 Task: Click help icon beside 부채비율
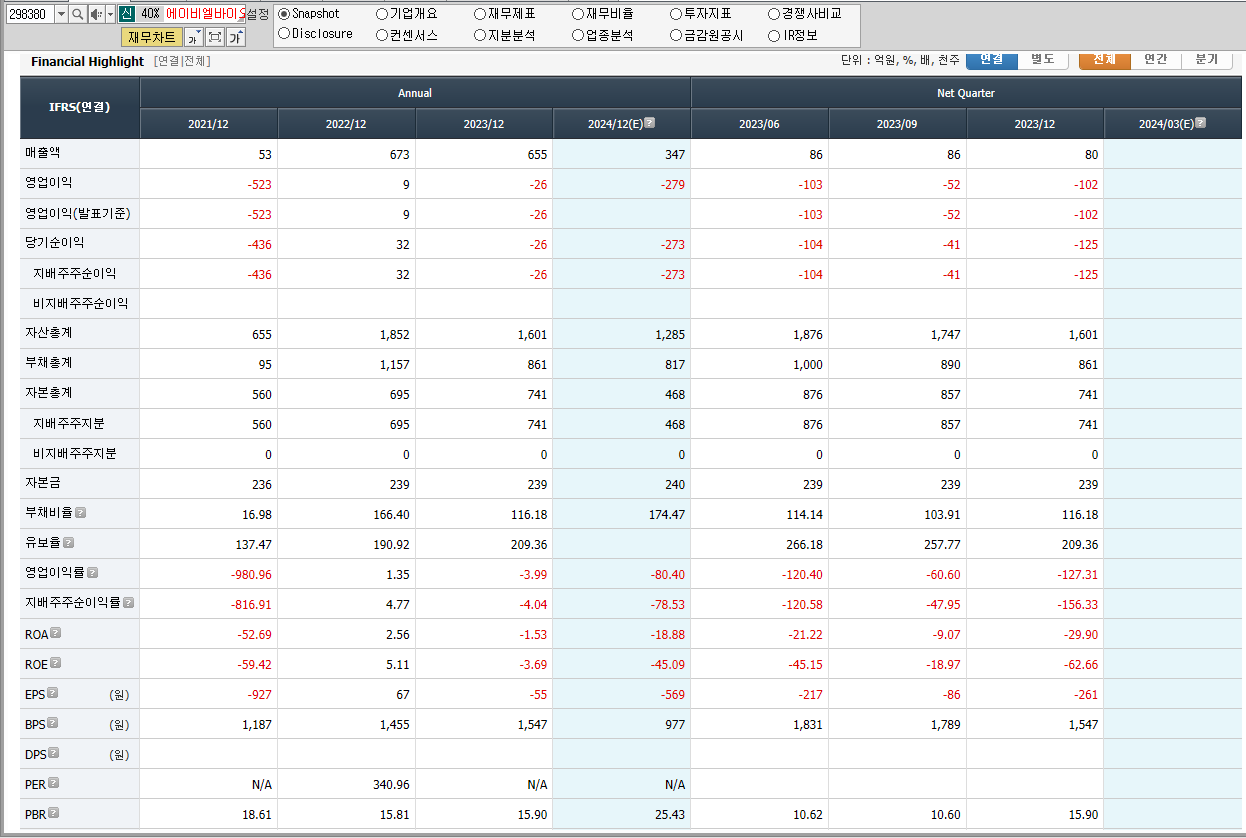tap(80, 512)
